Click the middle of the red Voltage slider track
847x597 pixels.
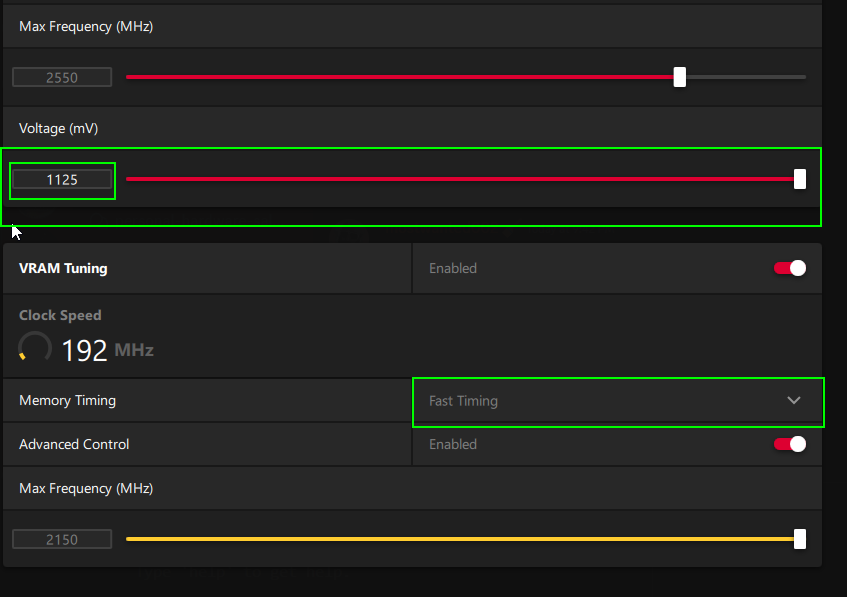click(x=460, y=179)
